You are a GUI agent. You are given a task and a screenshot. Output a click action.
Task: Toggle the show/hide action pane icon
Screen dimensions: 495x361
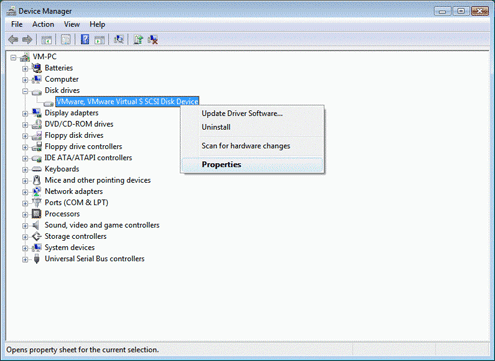click(x=99, y=40)
